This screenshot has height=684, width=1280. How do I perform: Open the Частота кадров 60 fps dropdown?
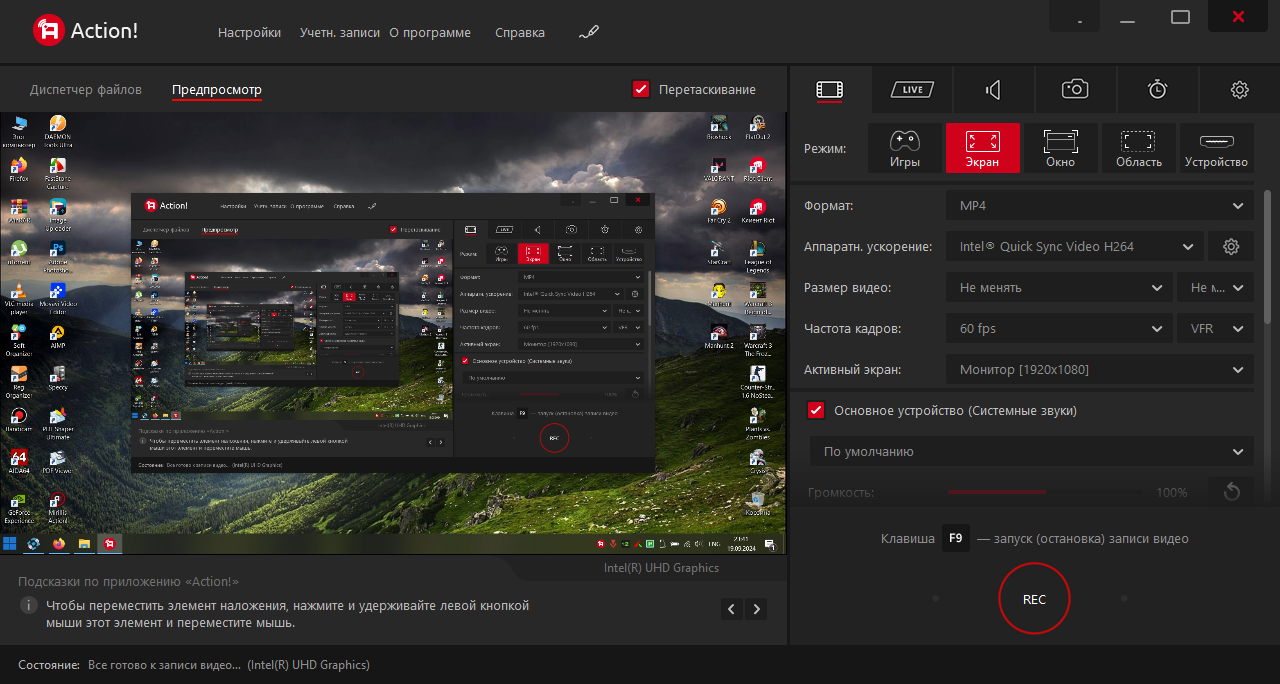1059,328
